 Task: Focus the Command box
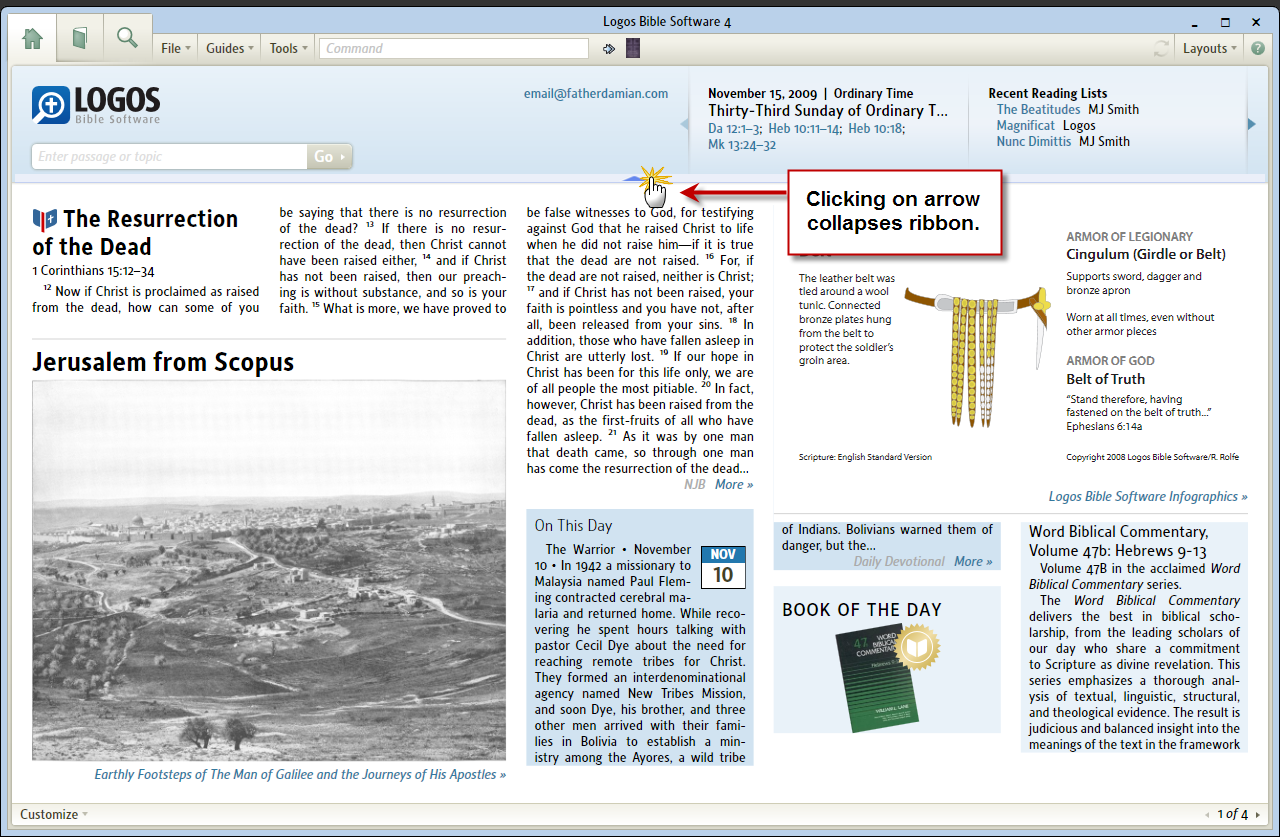click(x=454, y=48)
